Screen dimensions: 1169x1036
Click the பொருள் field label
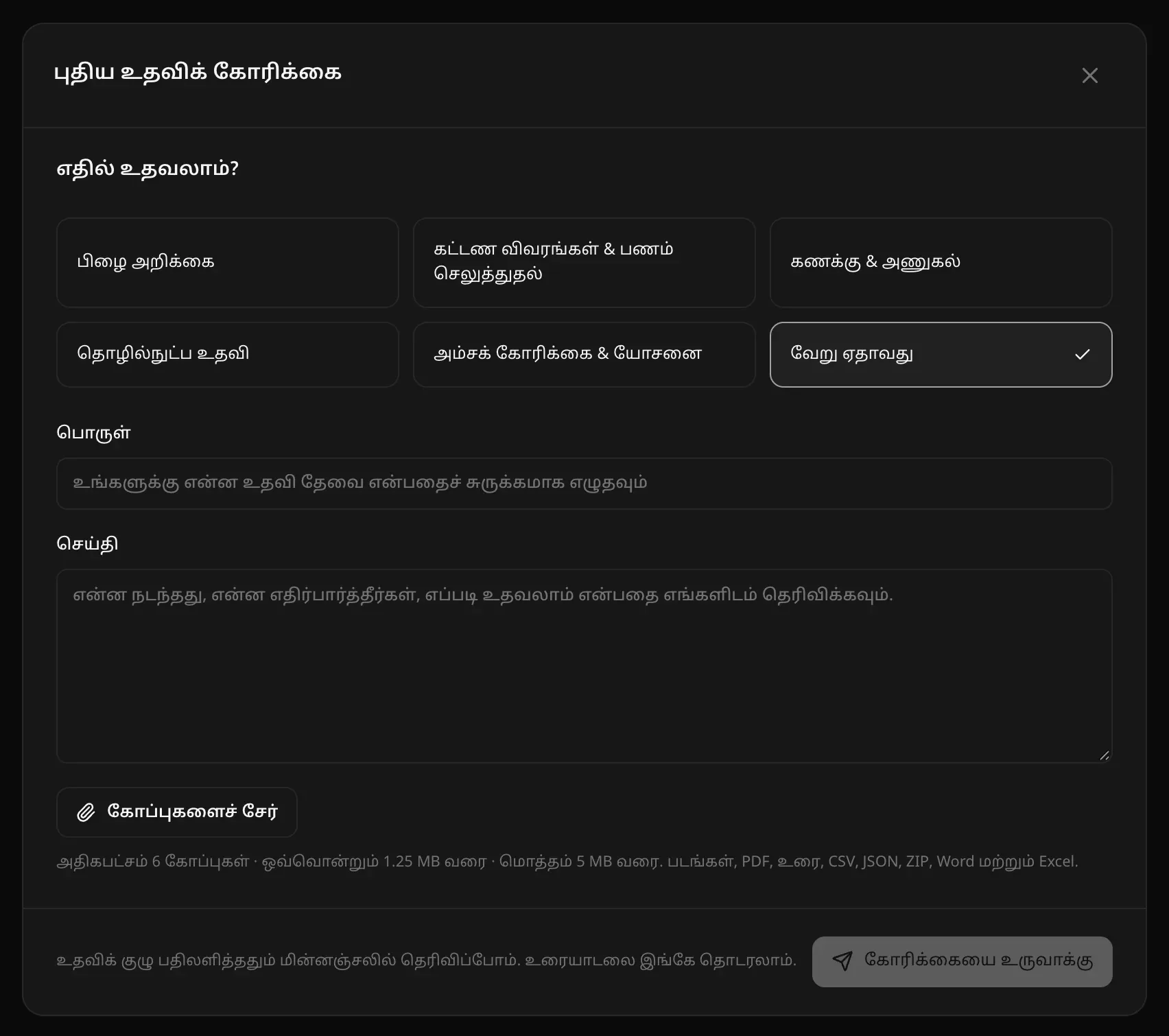pos(93,433)
